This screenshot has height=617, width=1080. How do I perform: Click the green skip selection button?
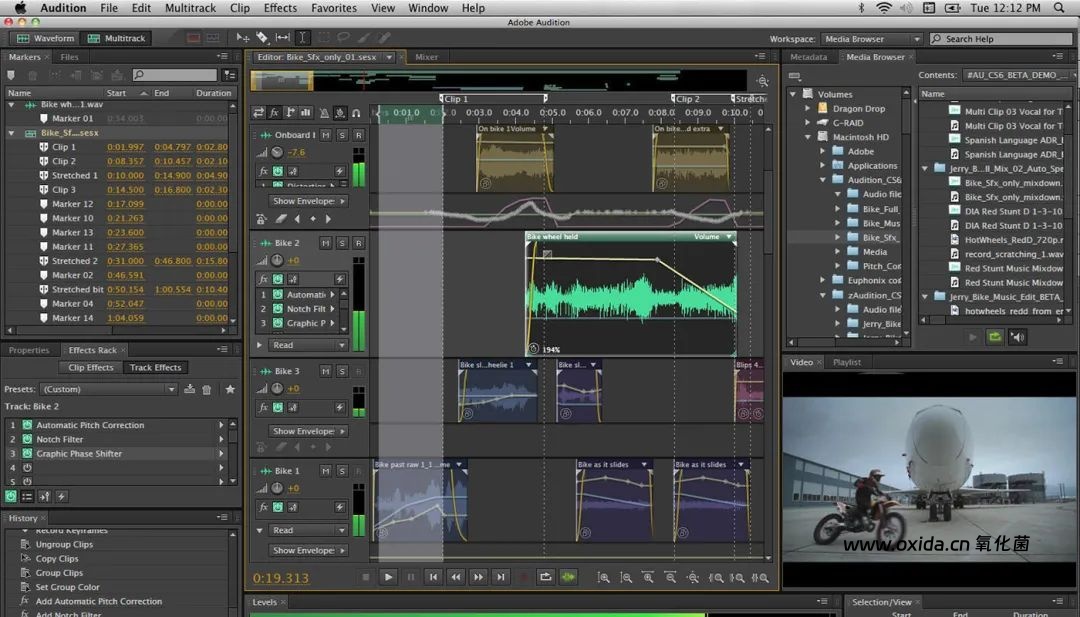[x=568, y=577]
